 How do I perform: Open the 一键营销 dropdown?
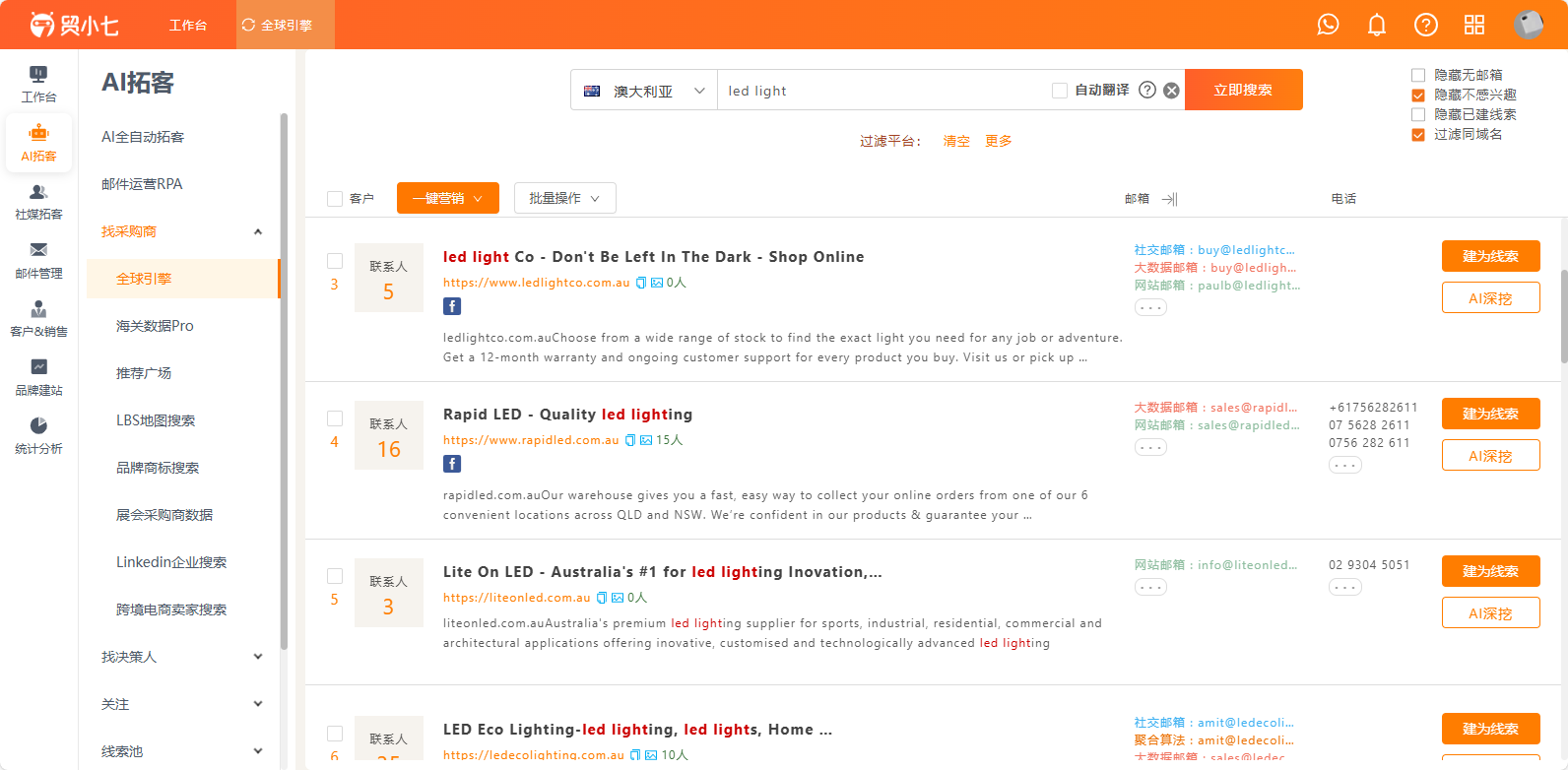point(448,198)
